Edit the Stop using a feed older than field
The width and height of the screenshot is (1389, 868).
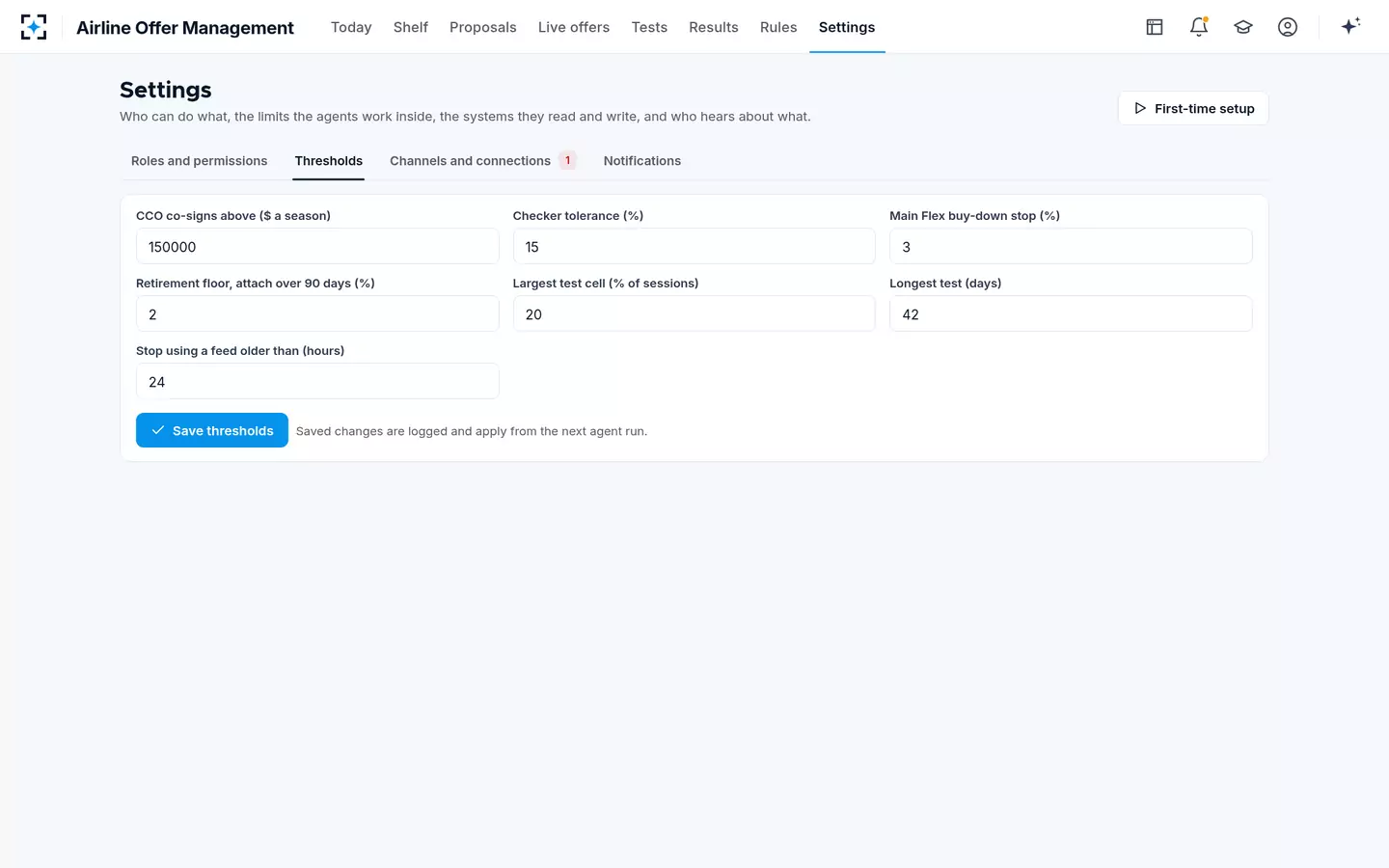tap(317, 381)
